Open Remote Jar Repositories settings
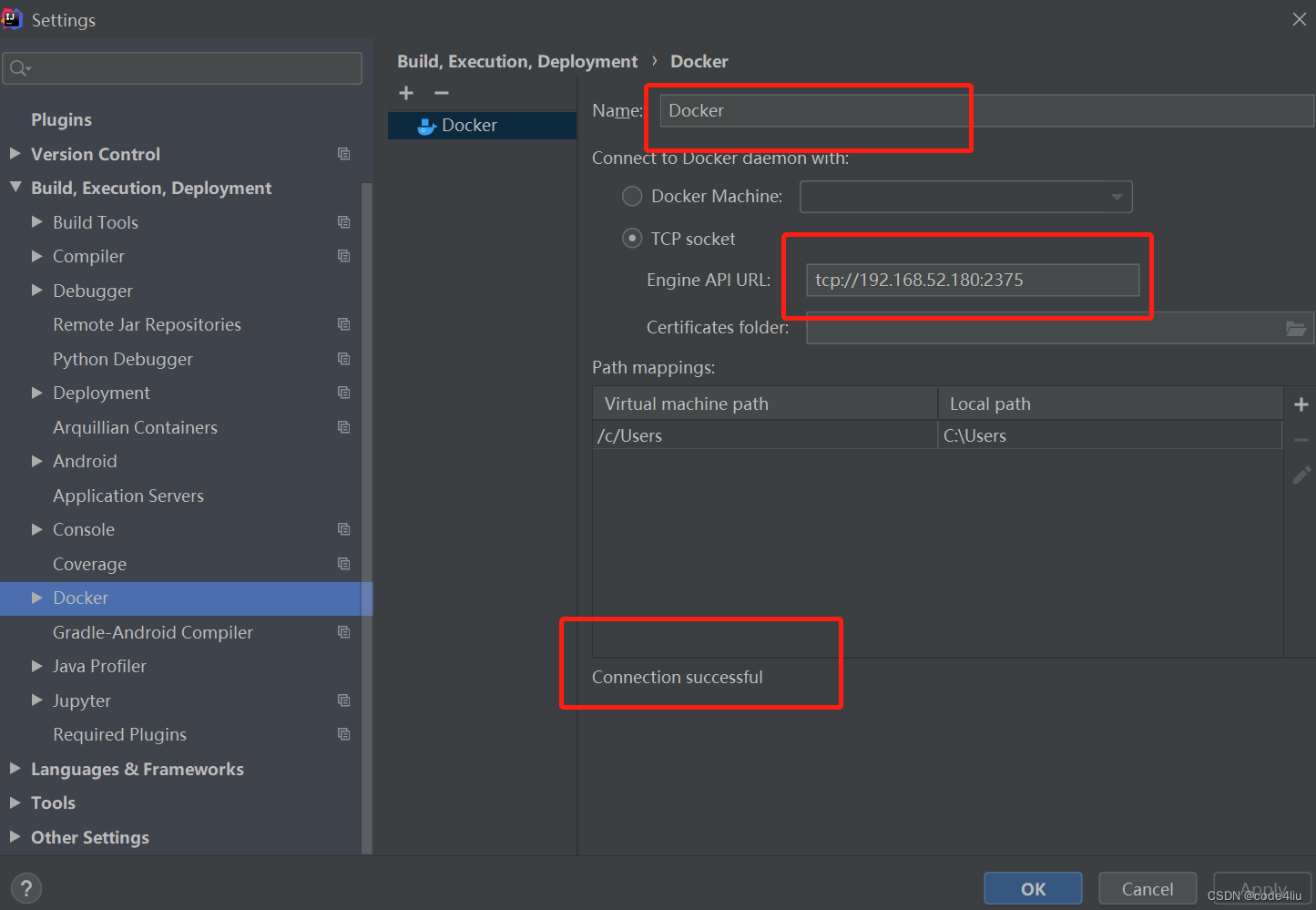The image size is (1316, 910). [147, 324]
